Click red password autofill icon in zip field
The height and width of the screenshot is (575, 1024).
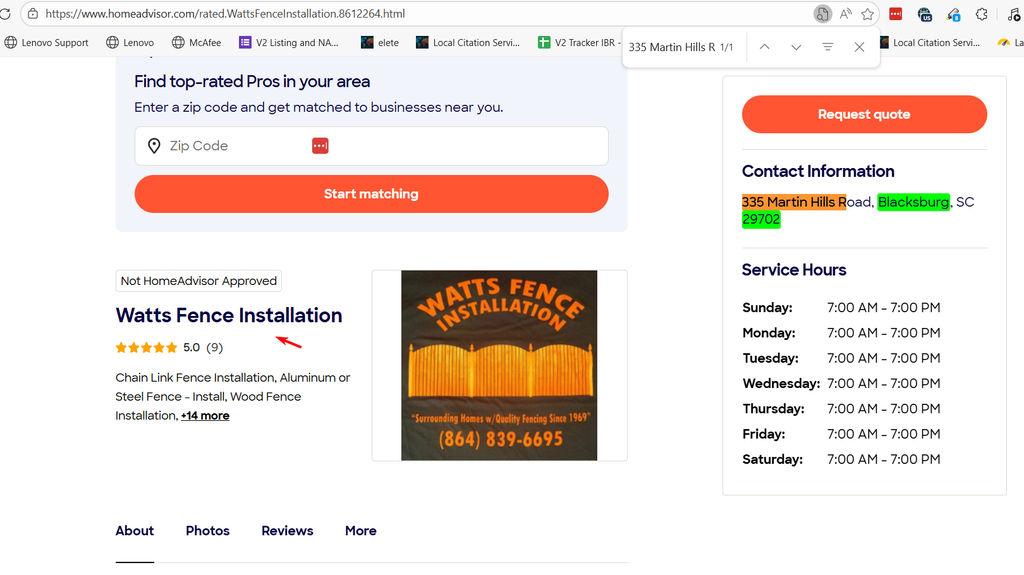(320, 146)
